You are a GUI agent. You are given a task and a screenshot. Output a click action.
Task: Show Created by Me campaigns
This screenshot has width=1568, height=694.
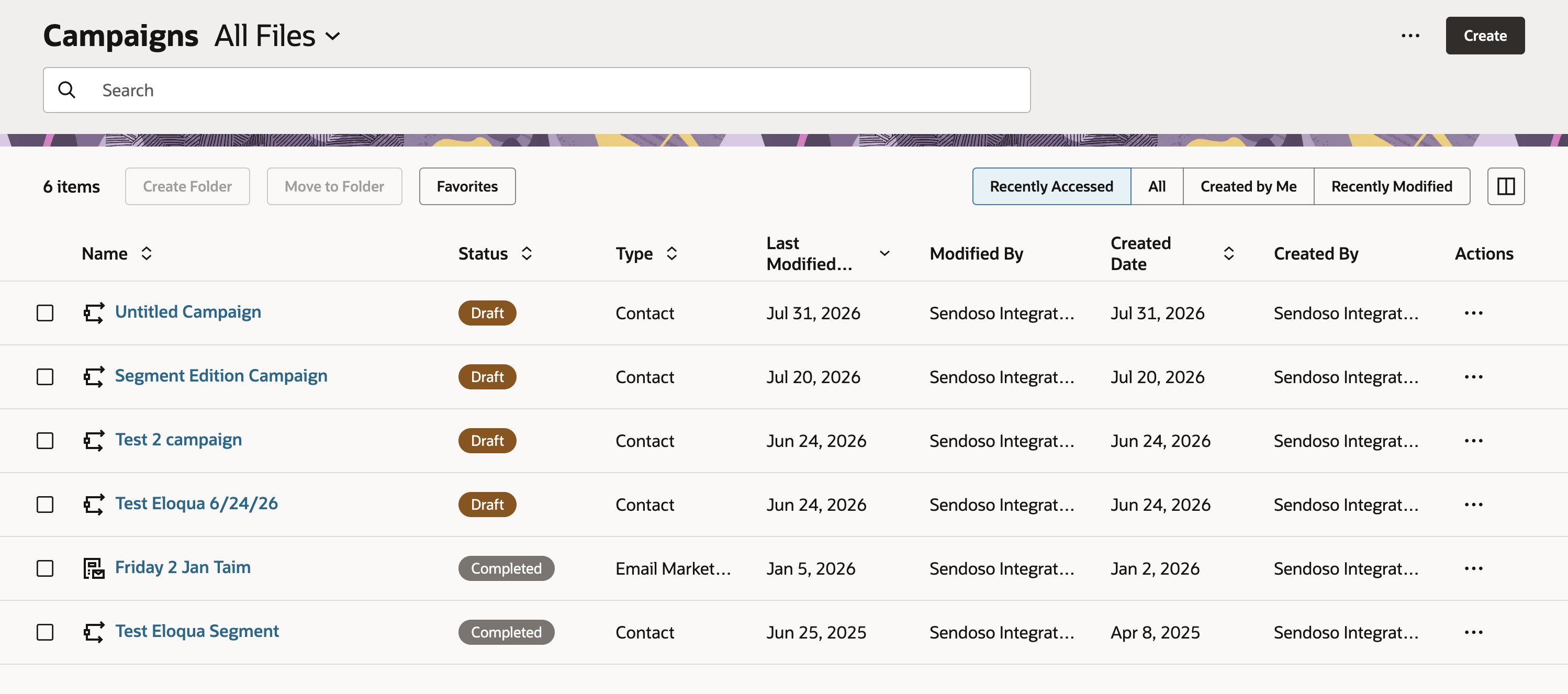[x=1248, y=186]
